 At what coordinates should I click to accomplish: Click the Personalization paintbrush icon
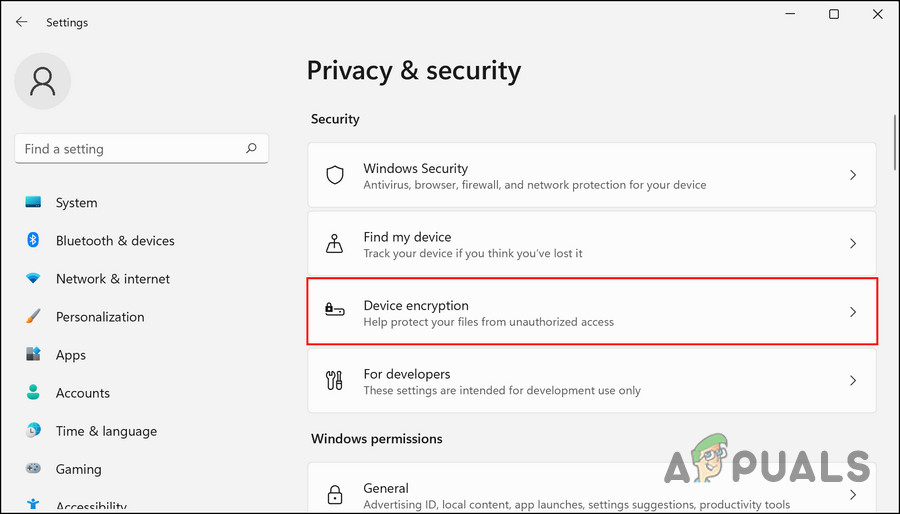click(33, 317)
